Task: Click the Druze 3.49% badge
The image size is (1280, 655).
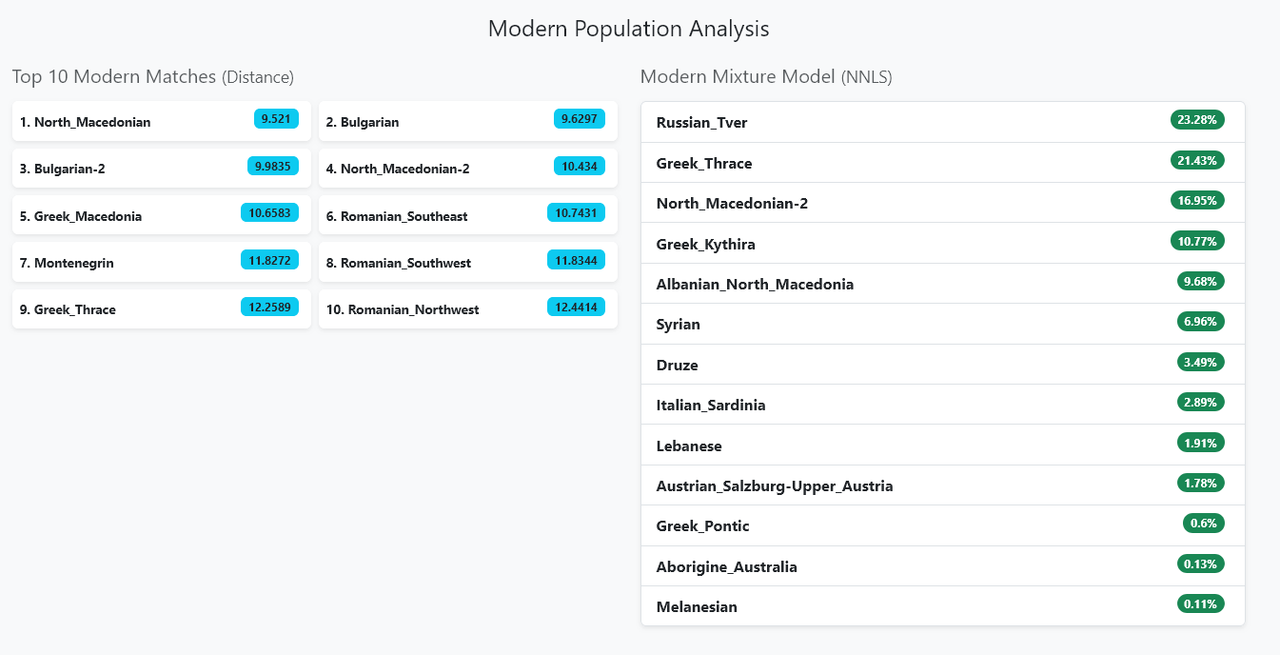Action: (x=1200, y=362)
